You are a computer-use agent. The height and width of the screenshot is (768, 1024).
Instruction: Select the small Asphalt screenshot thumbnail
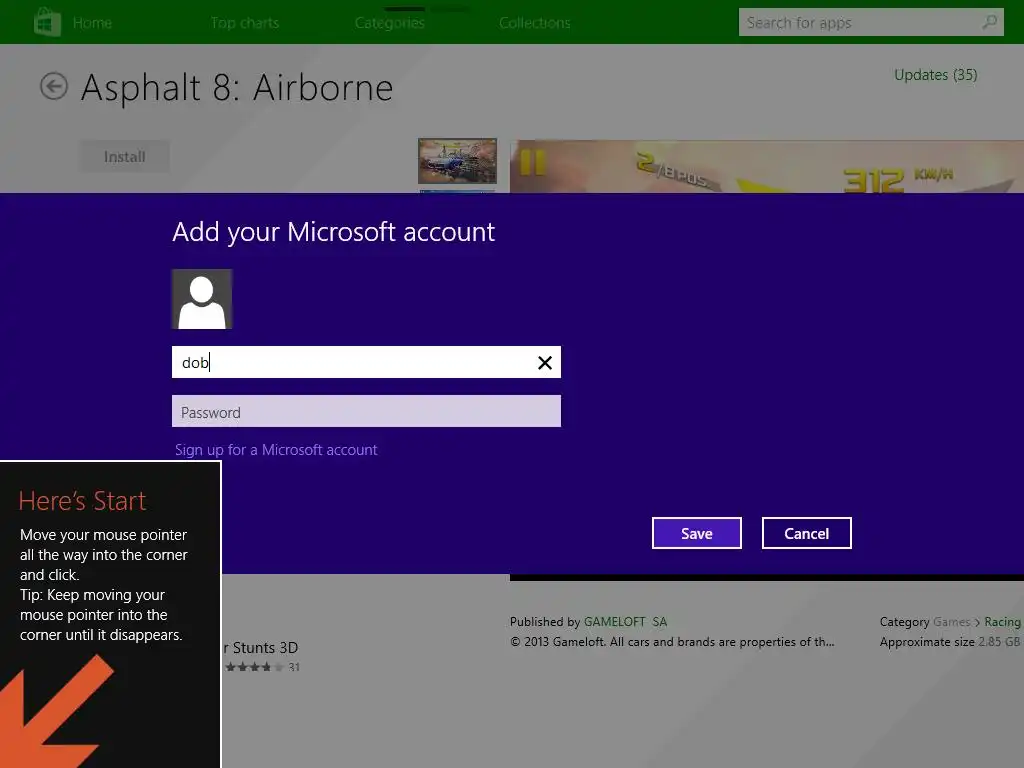point(457,161)
